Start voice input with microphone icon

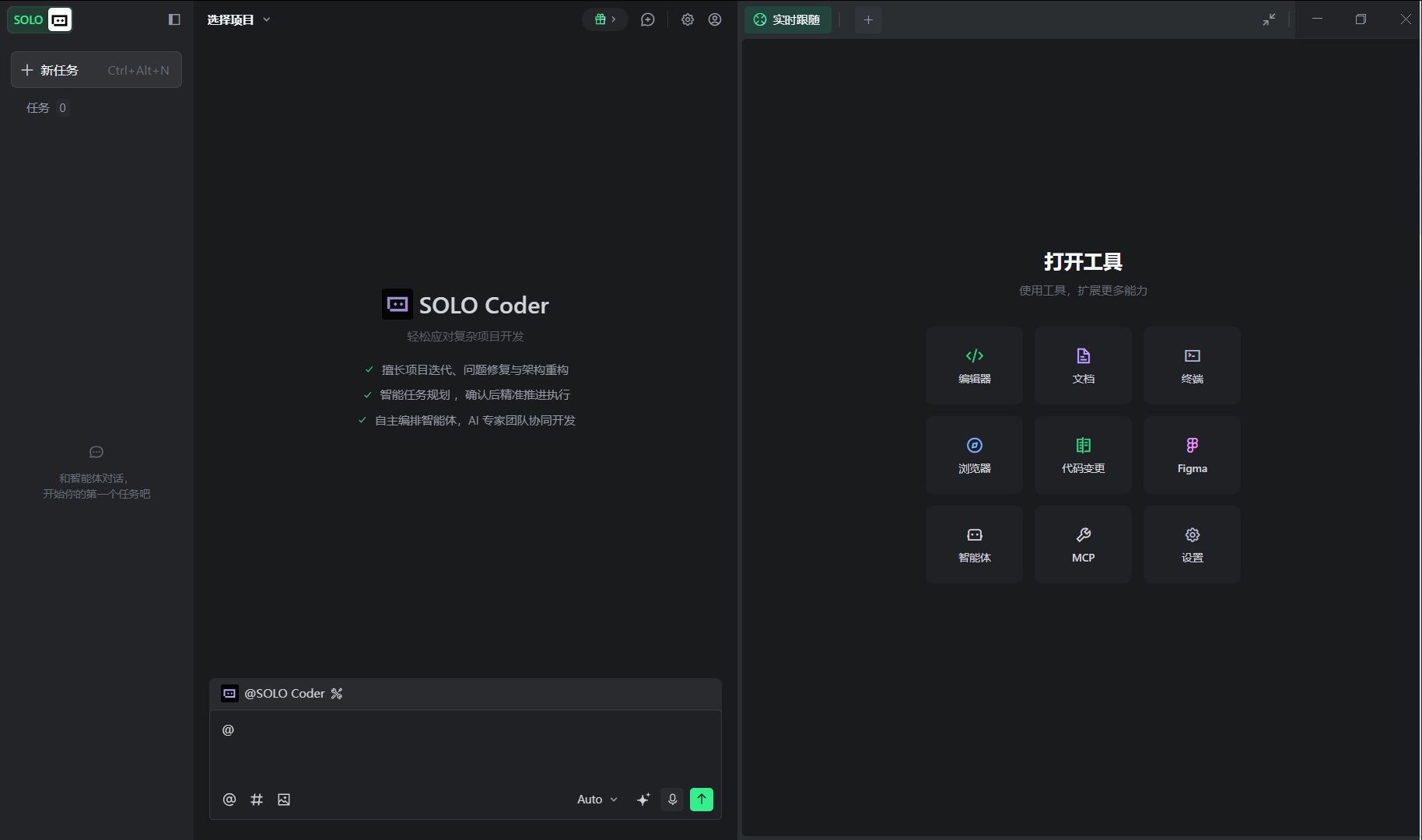673,800
